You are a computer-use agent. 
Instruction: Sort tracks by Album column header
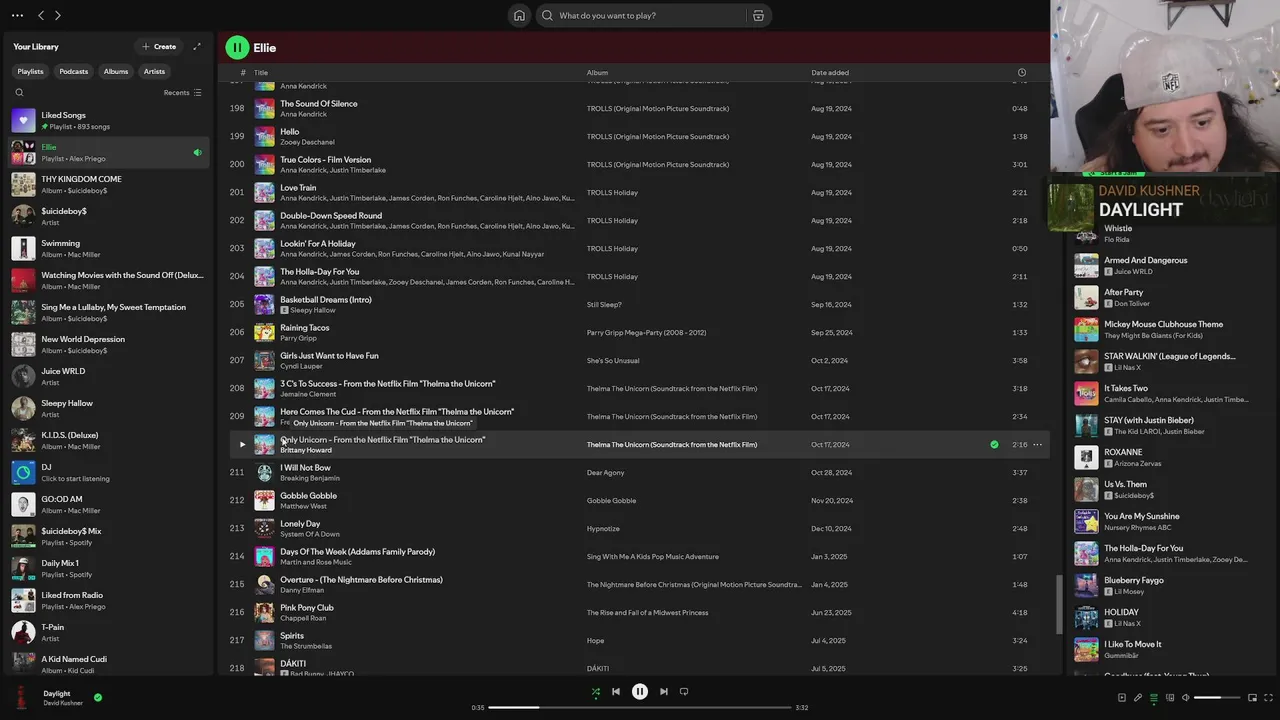(597, 72)
